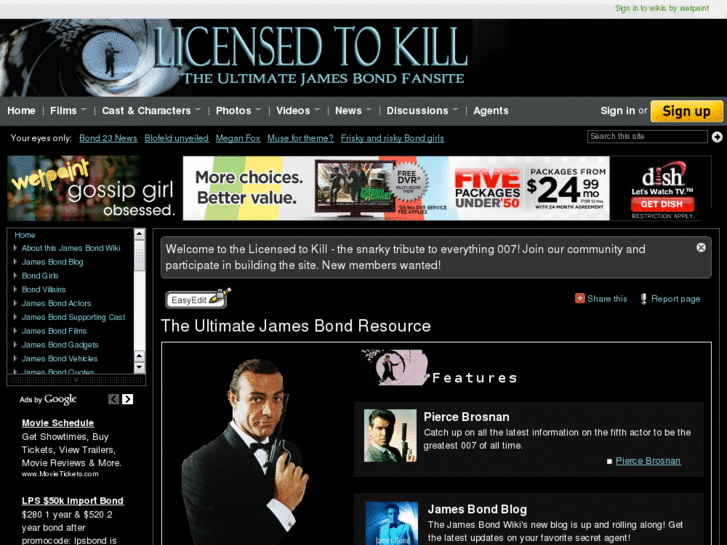Click the EasyEdit pencil button
727x545 pixels.
coord(198,299)
